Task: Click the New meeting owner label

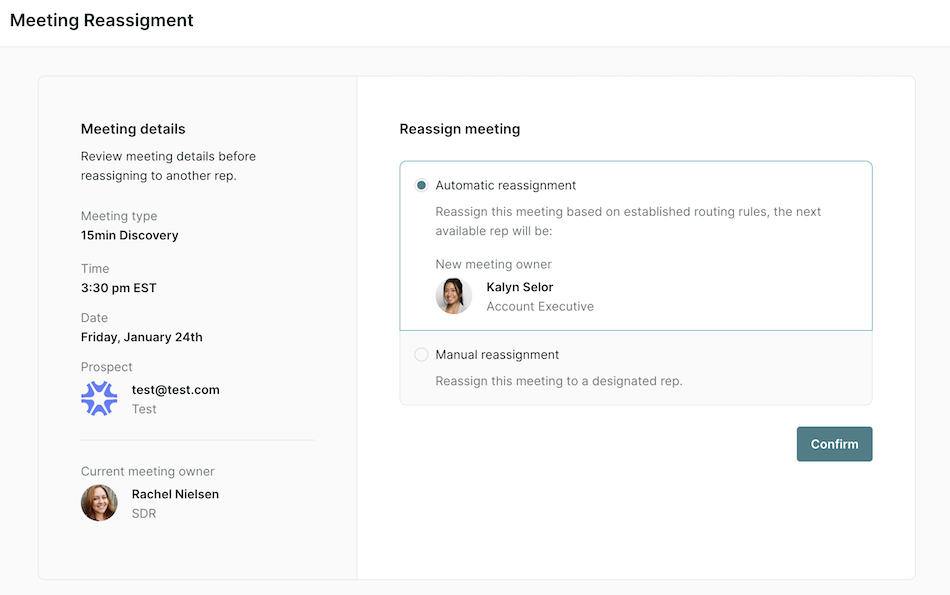Action: (x=494, y=264)
